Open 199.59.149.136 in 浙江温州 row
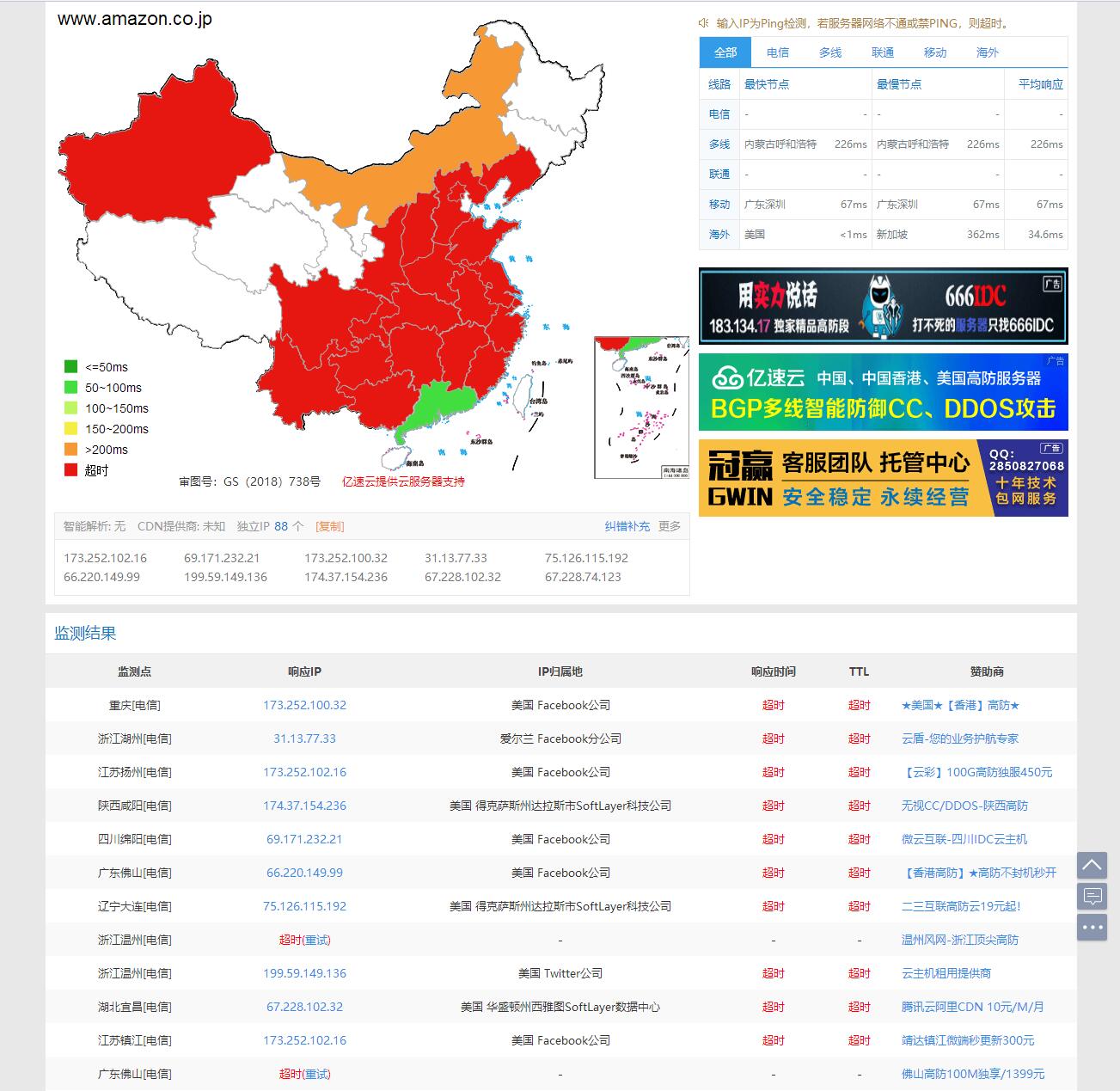The height and width of the screenshot is (1091, 1120). [x=304, y=973]
